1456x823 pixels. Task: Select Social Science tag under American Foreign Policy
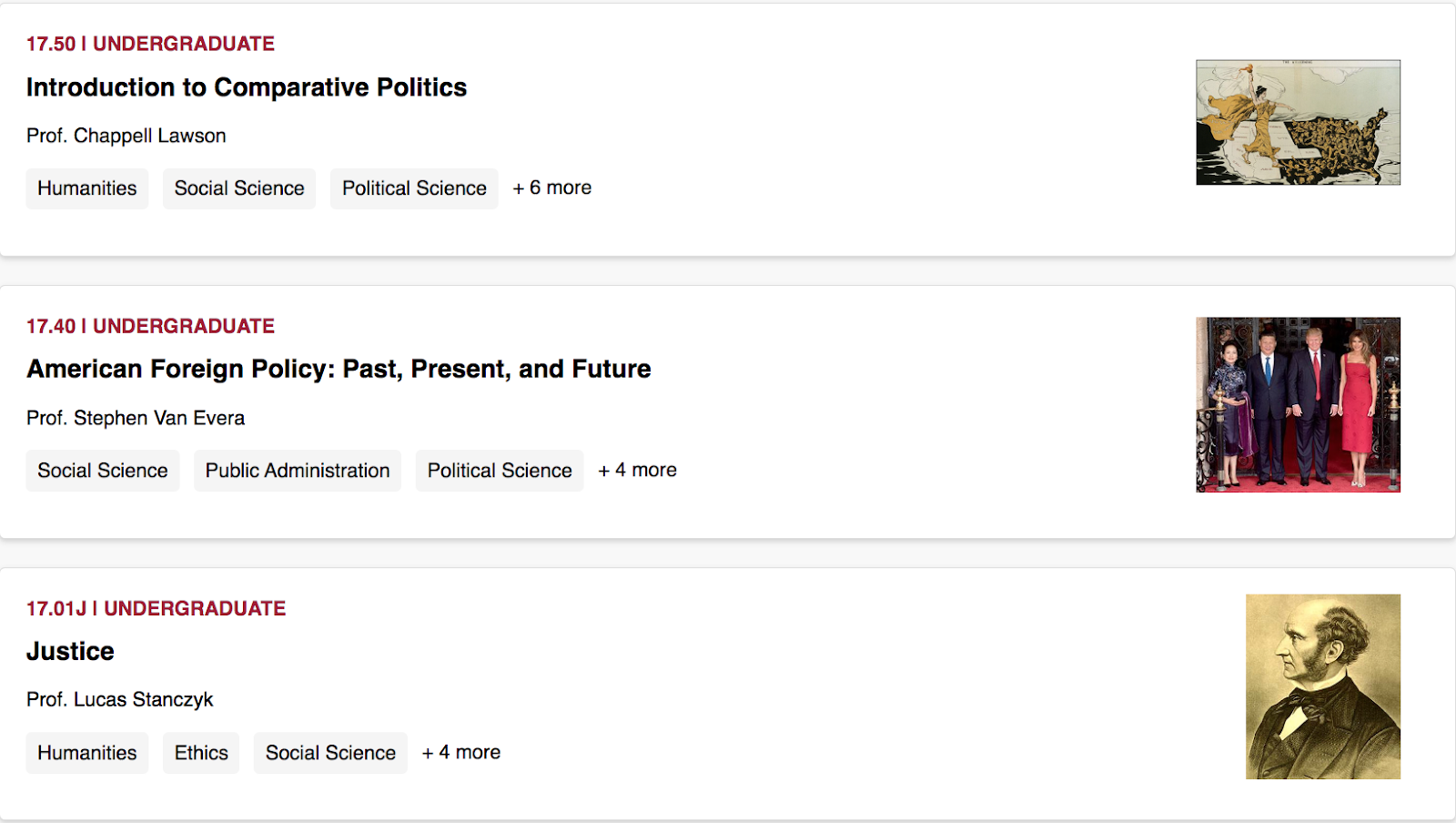click(103, 471)
